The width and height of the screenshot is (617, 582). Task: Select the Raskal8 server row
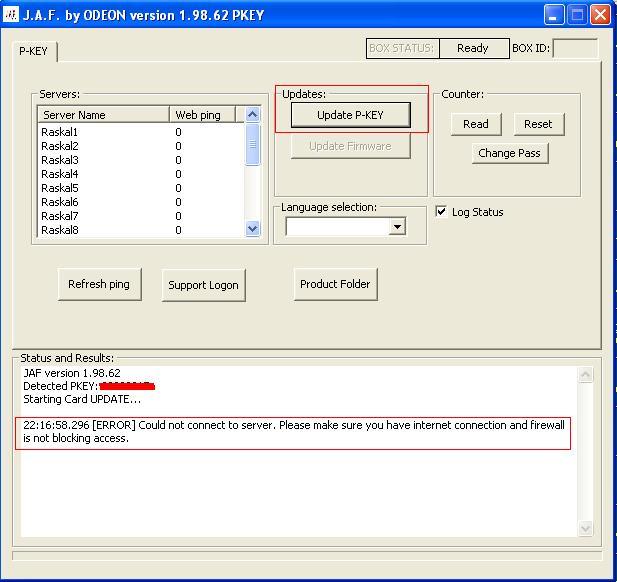click(141, 230)
